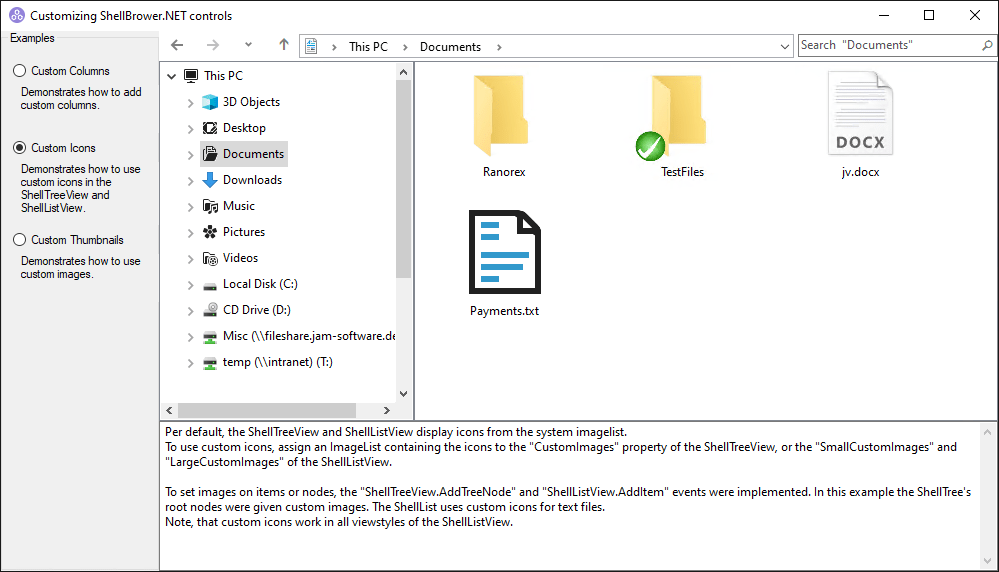Click the This PC breadcrumb segment
Screen dimensions: 999x572
pyautogui.click(x=367, y=47)
